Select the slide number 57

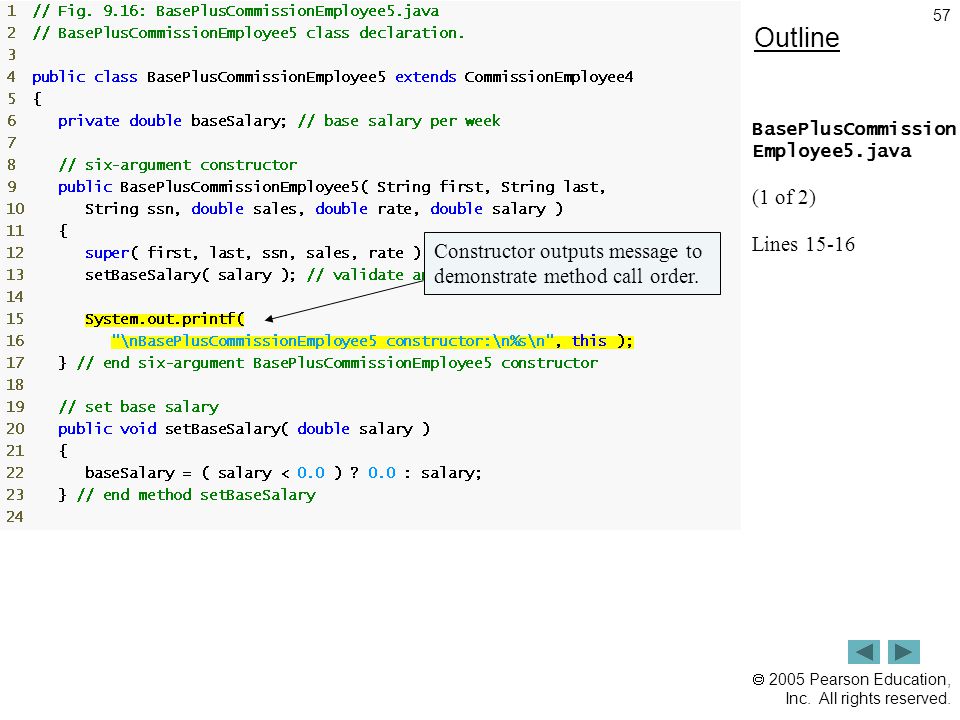[941, 15]
